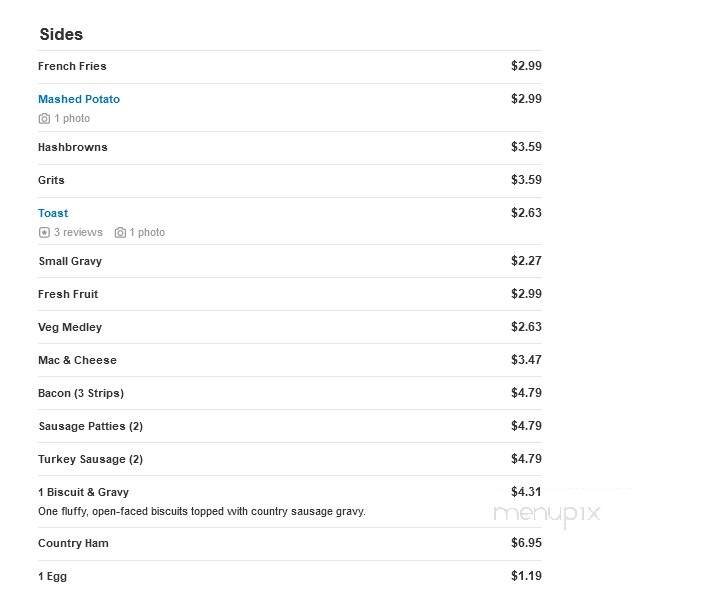Click the Bacon (3 Strips) item
This screenshot has width=726, height=596.
pos(81,393)
